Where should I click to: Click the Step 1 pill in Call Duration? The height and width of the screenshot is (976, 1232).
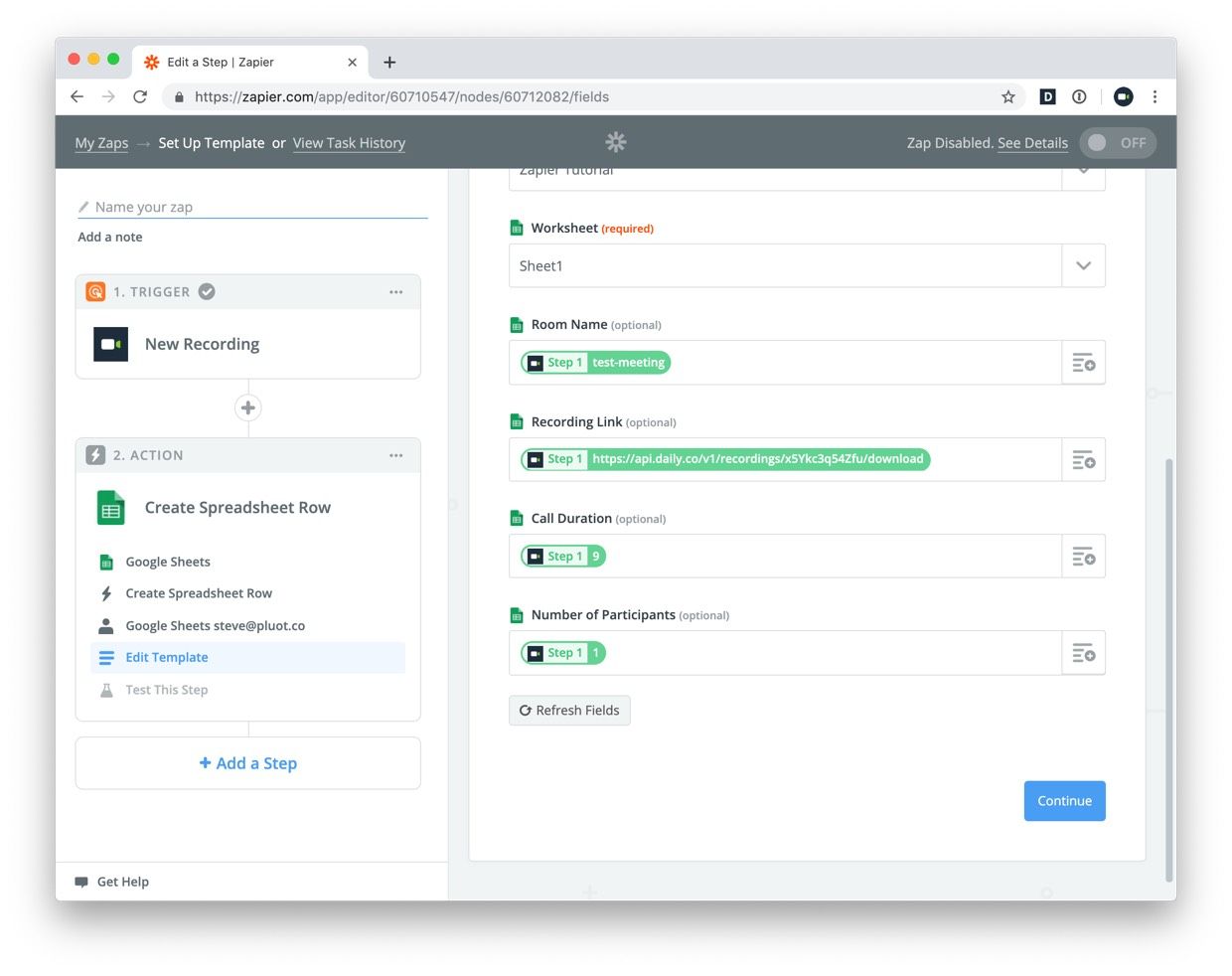click(563, 557)
